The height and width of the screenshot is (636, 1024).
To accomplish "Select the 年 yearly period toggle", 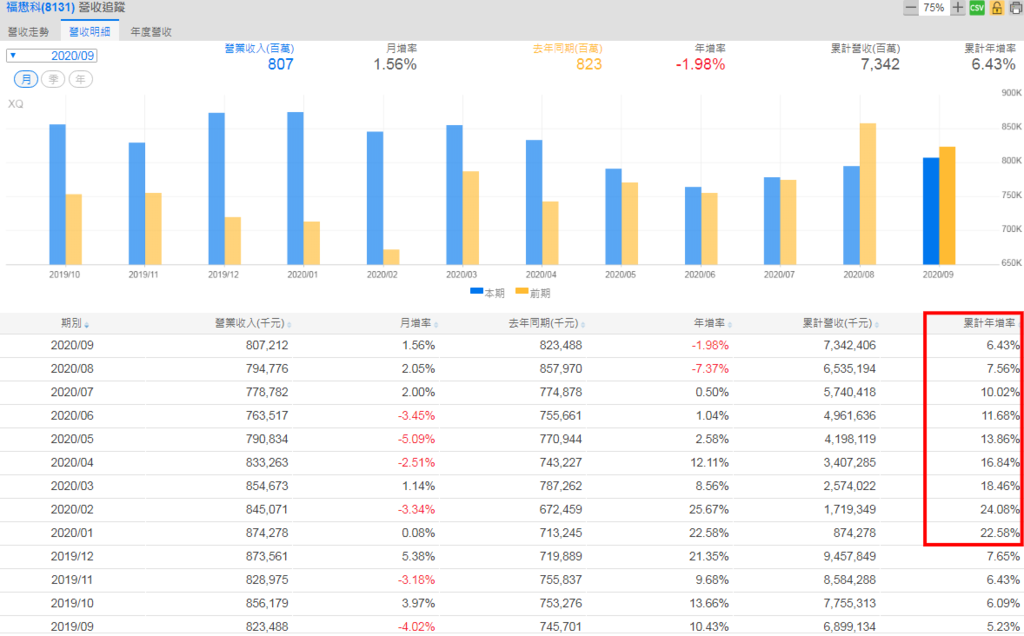I will tap(80, 79).
